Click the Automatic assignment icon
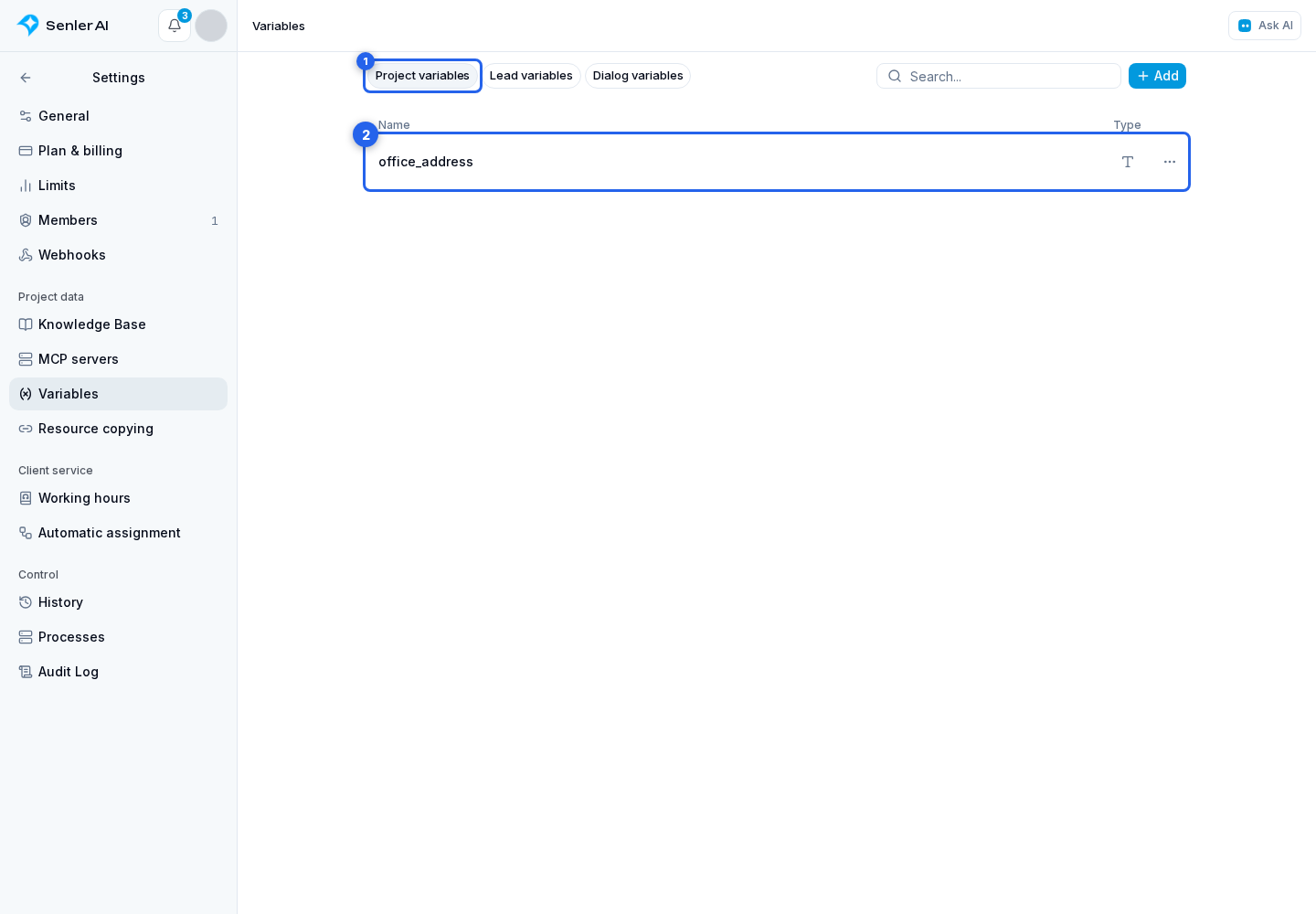This screenshot has height=914, width=1316. [26, 533]
